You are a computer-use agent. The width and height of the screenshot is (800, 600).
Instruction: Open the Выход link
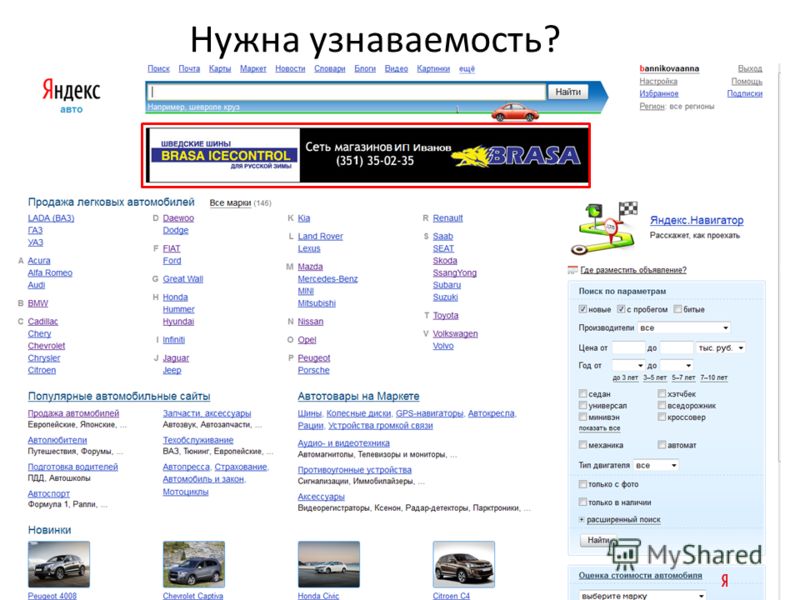pos(749,68)
